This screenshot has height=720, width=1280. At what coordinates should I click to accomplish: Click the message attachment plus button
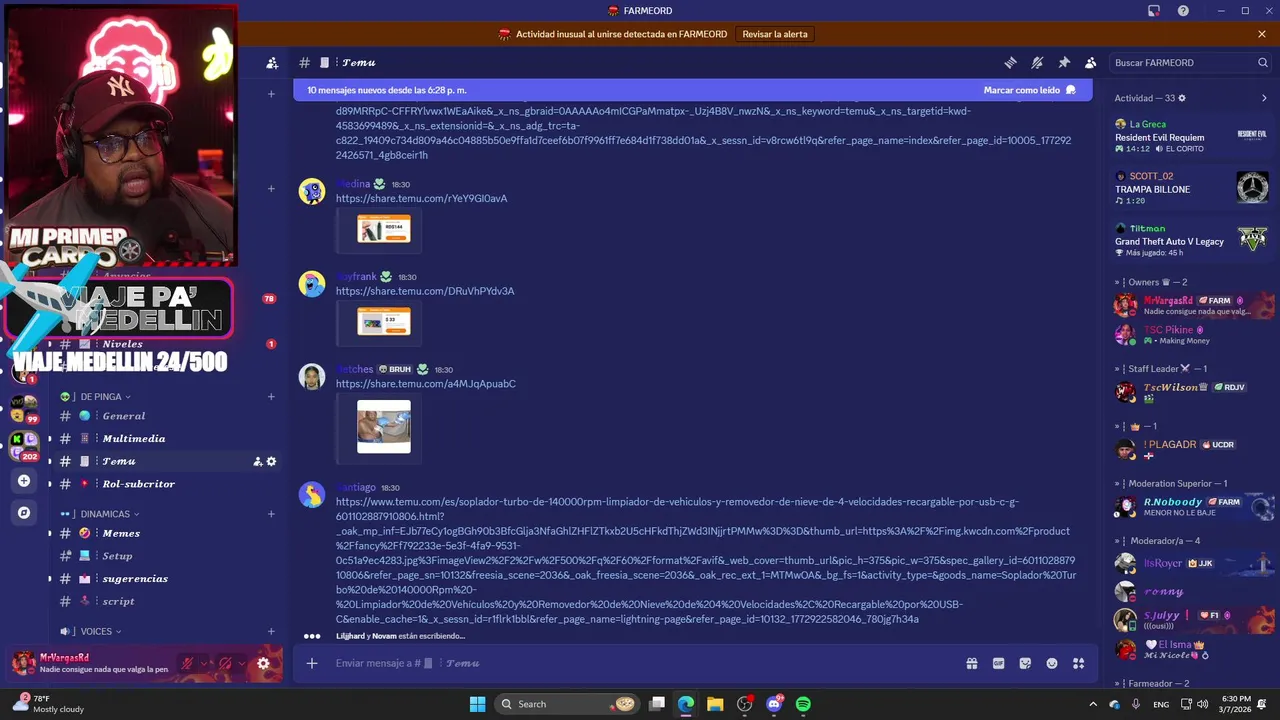(x=312, y=663)
